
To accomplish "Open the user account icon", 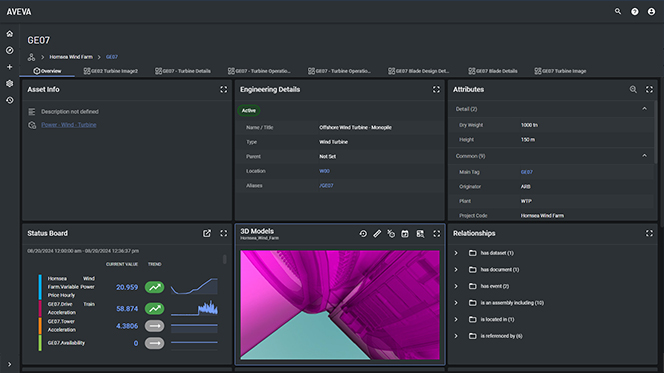I will click(651, 12).
